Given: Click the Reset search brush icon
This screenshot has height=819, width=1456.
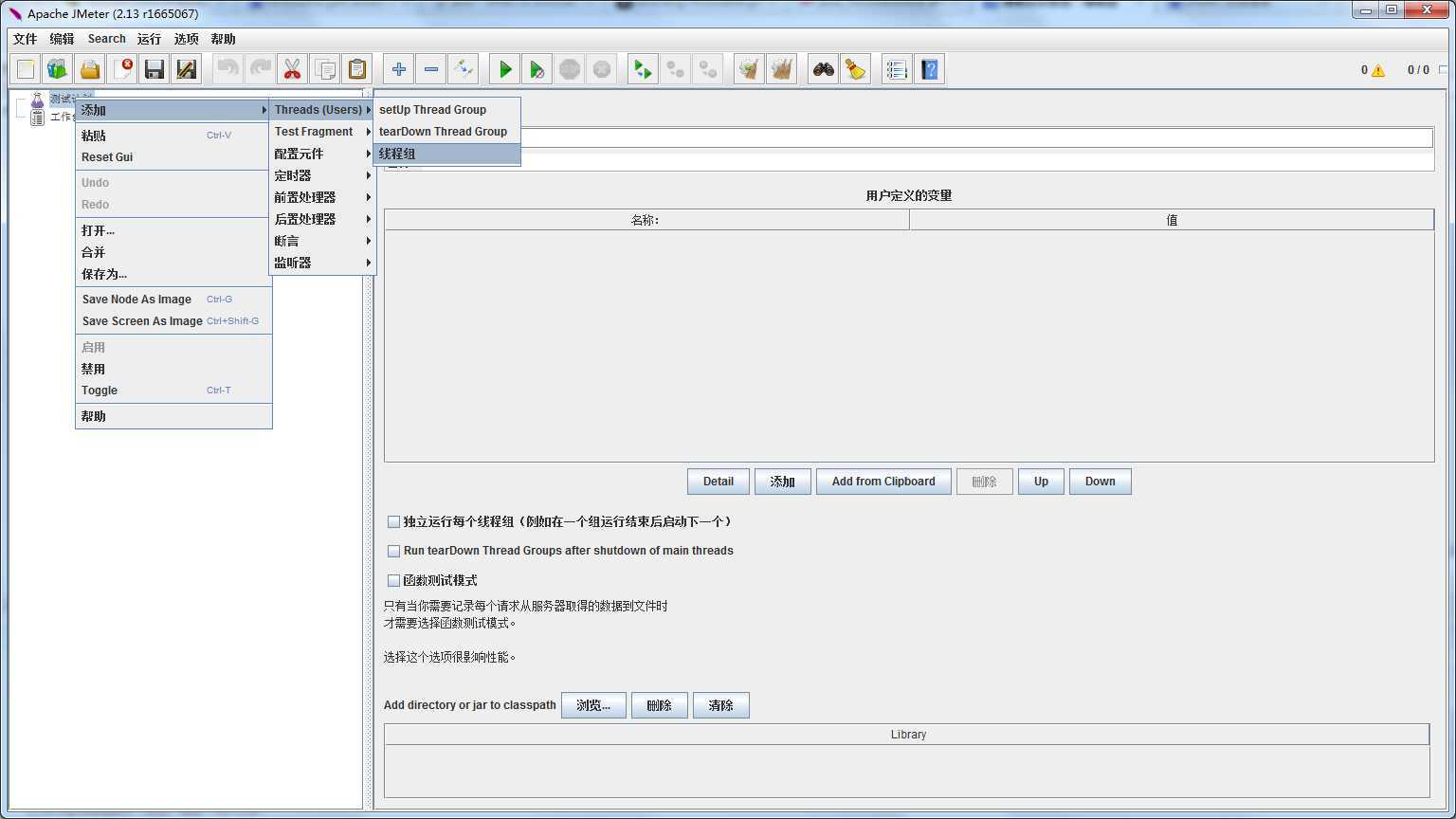Looking at the screenshot, I should [x=856, y=69].
